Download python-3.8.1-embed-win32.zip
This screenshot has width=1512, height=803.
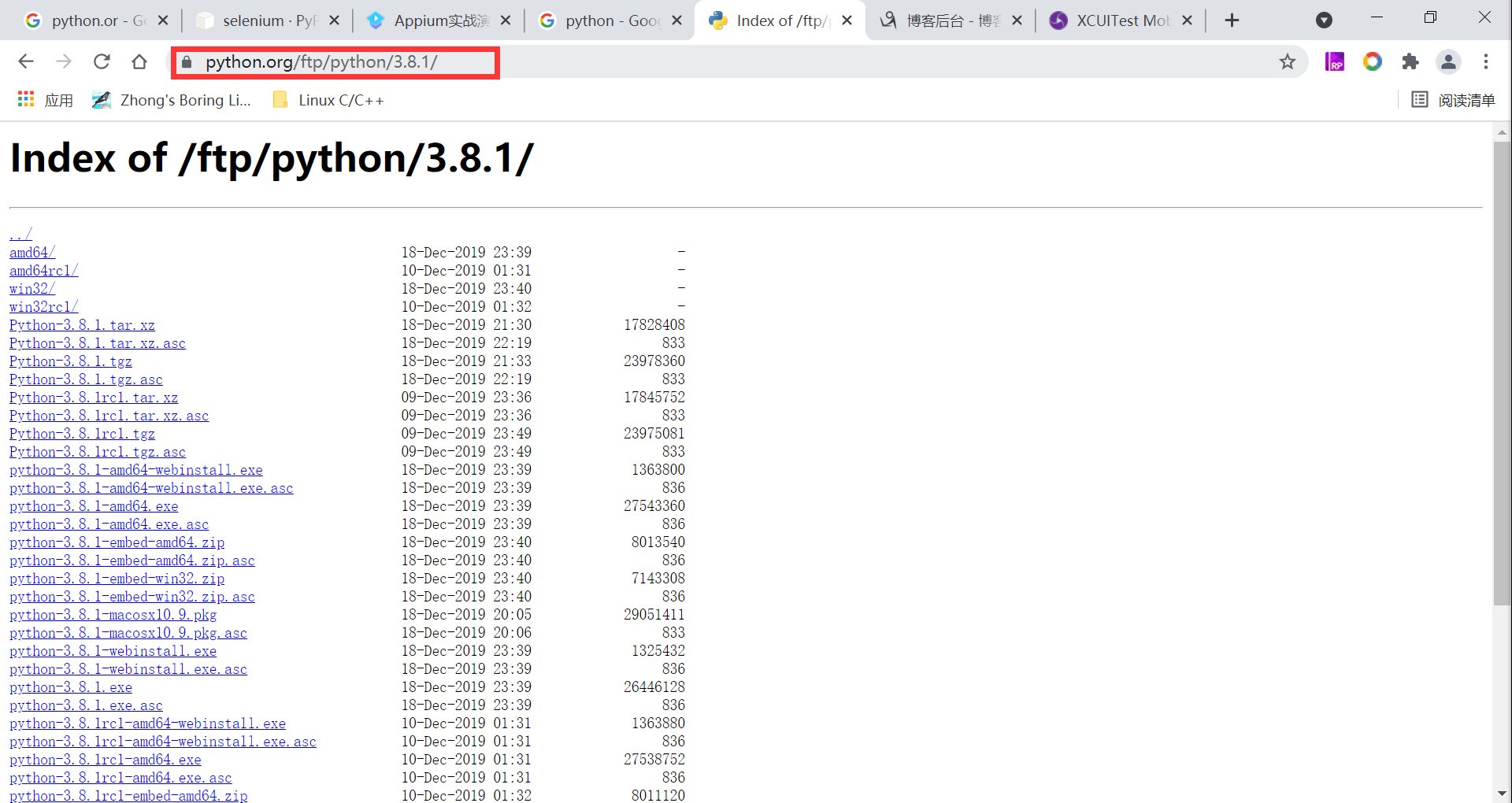pyautogui.click(x=117, y=578)
